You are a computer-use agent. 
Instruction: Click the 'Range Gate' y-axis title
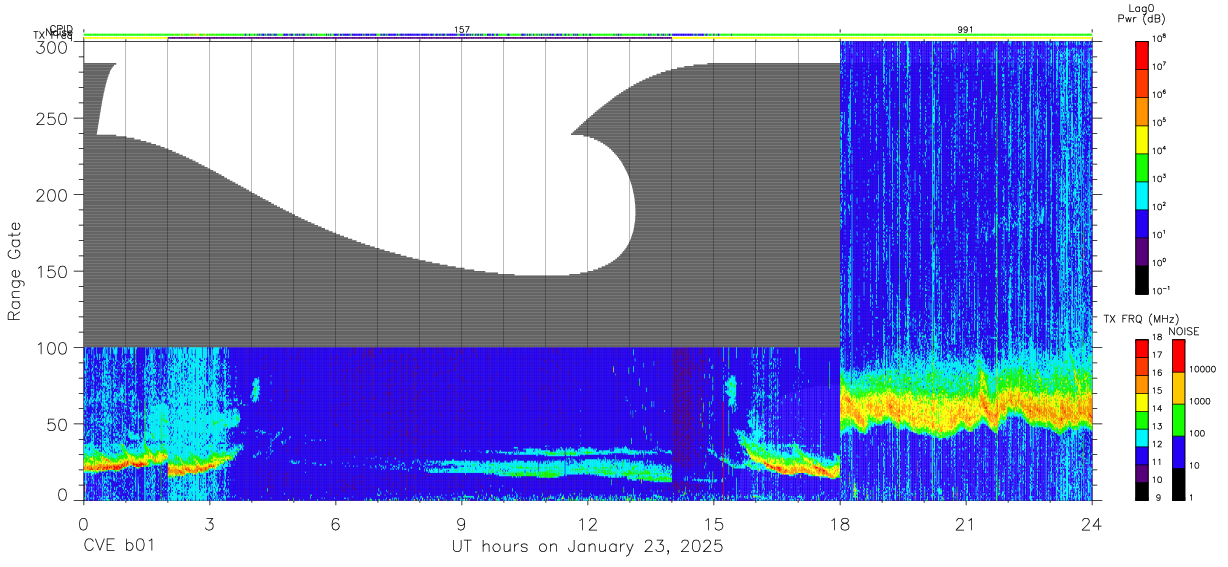pos(15,272)
